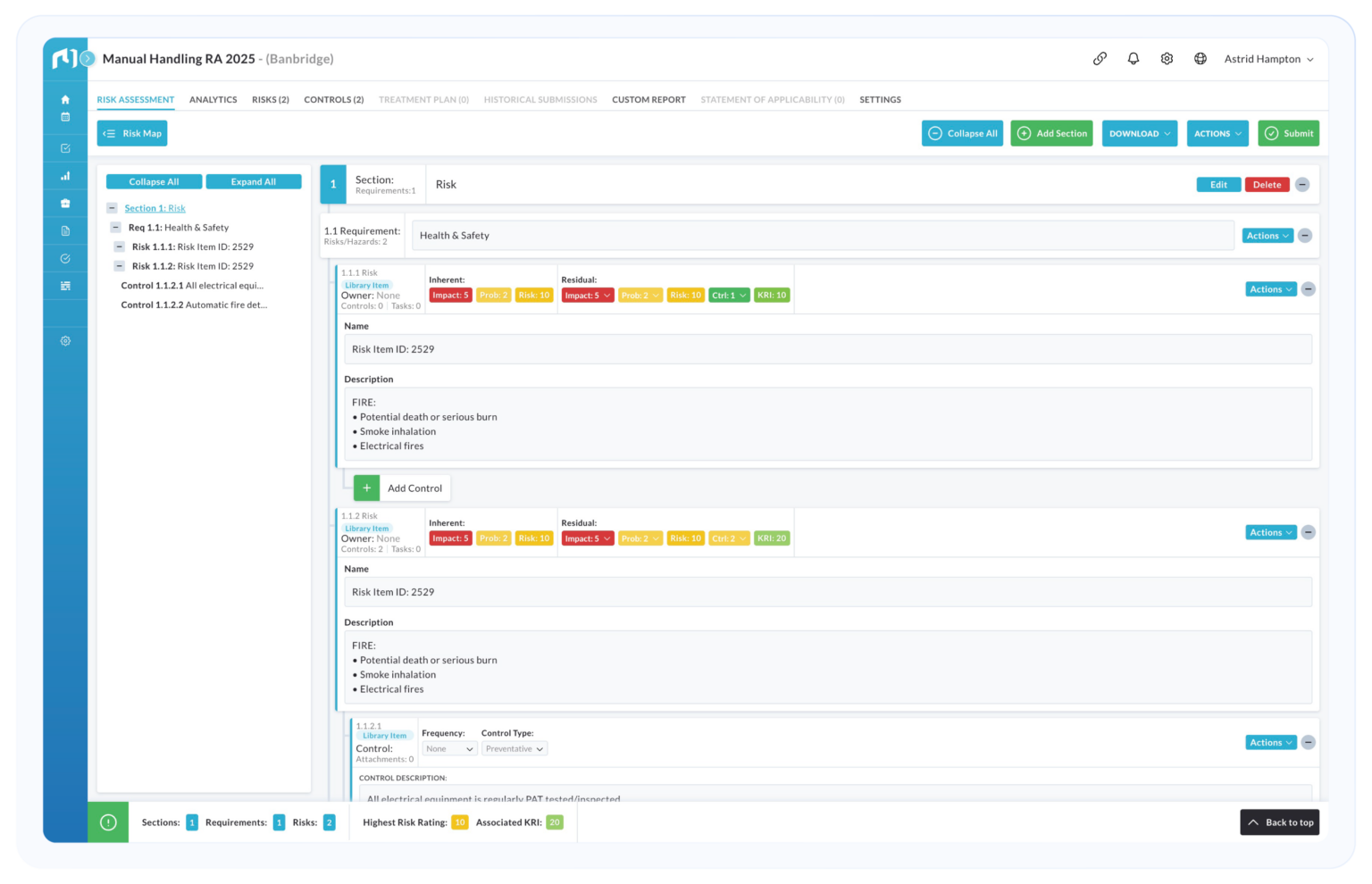Image resolution: width=1372 pixels, height=884 pixels.
Task: Click the green Submit button
Action: 1289,133
